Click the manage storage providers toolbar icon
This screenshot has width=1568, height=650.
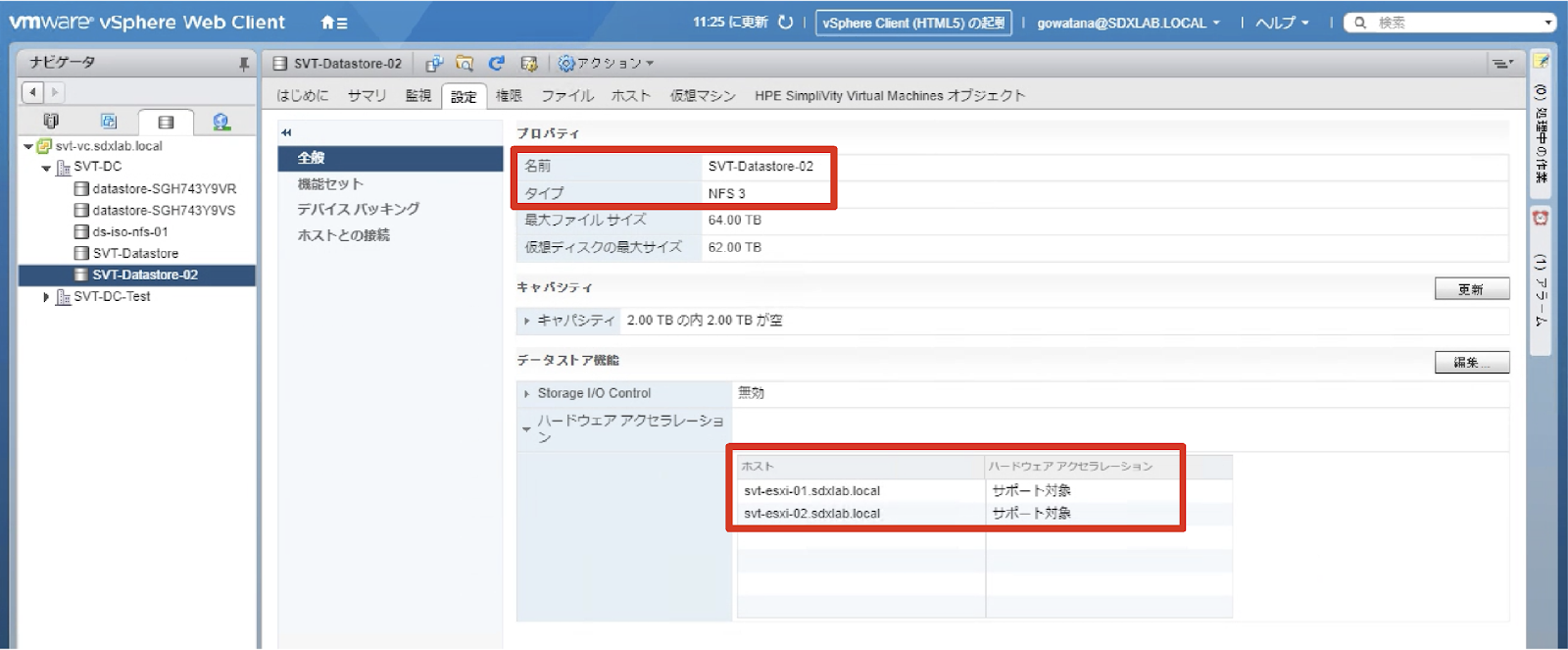tap(529, 64)
